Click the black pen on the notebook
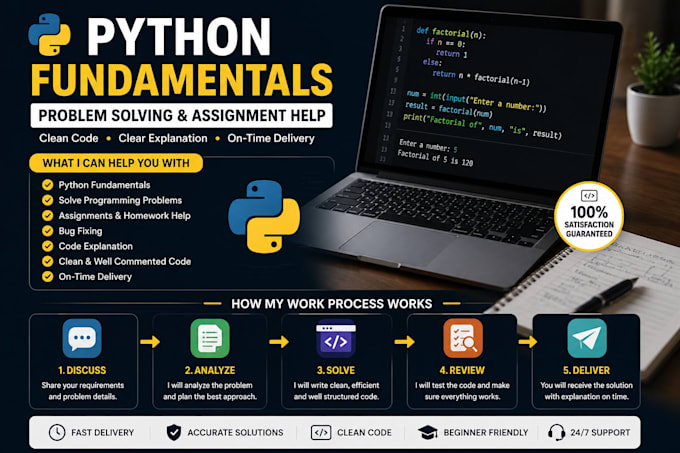 605,294
